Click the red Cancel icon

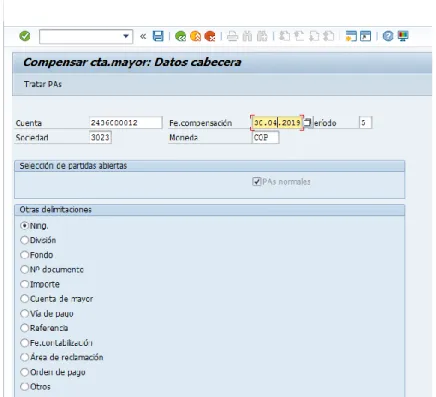click(x=210, y=36)
